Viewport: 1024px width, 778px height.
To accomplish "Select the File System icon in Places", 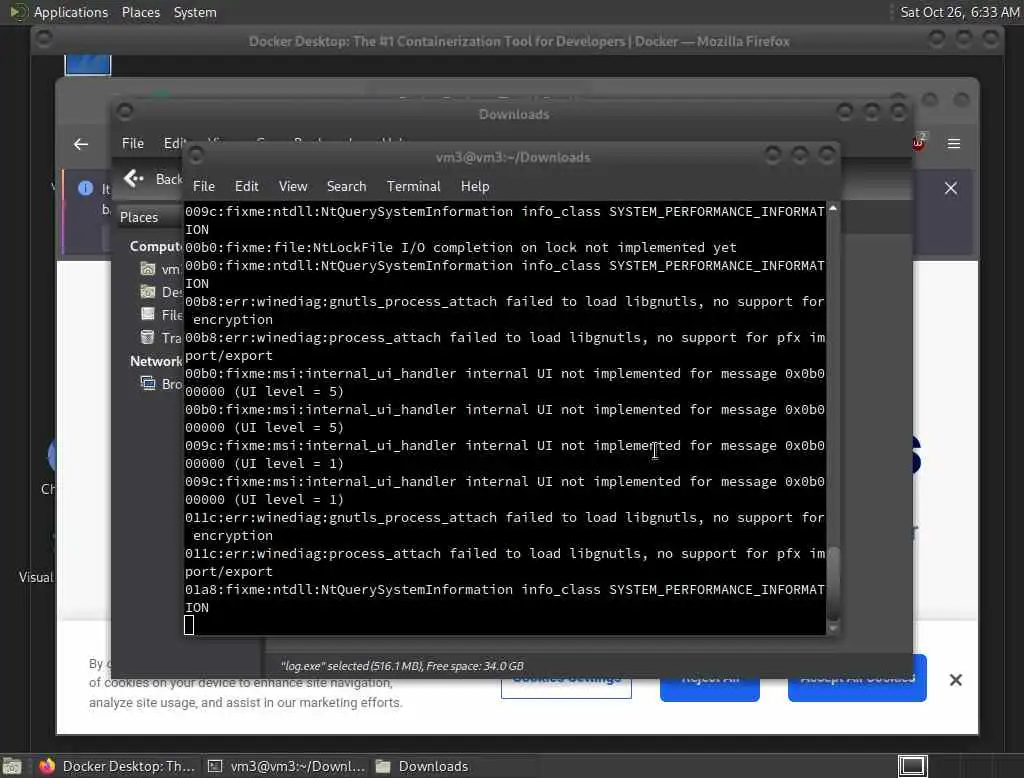I will 148,314.
